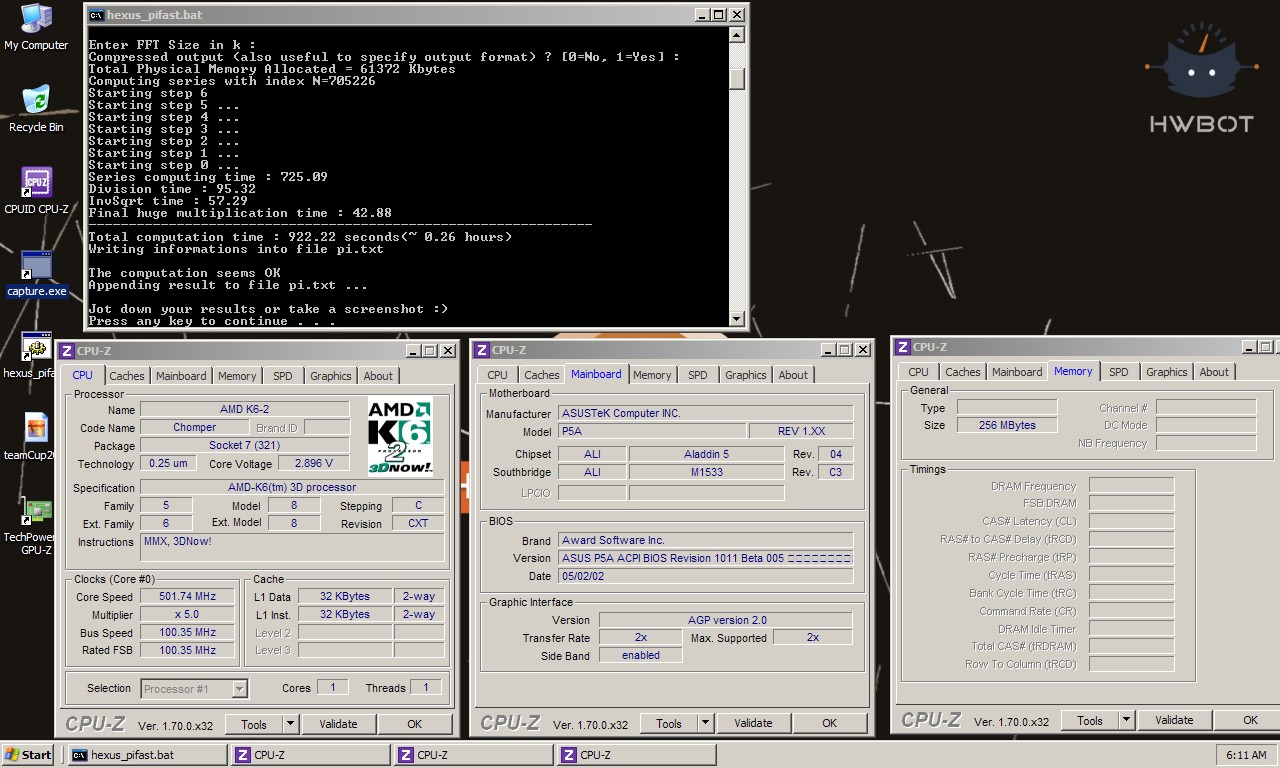Open SPD tab in left CPU-Z window
Viewport: 1280px width, 768px height.
[x=283, y=376]
